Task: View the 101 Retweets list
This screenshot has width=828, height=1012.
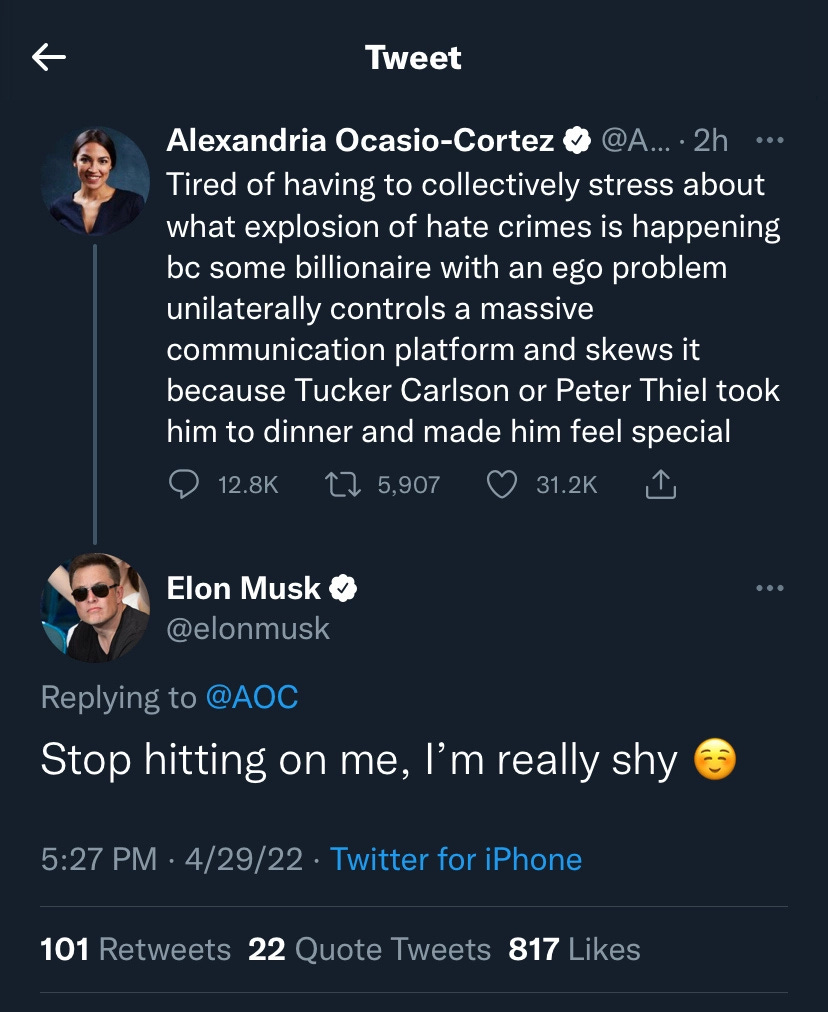Action: point(136,949)
